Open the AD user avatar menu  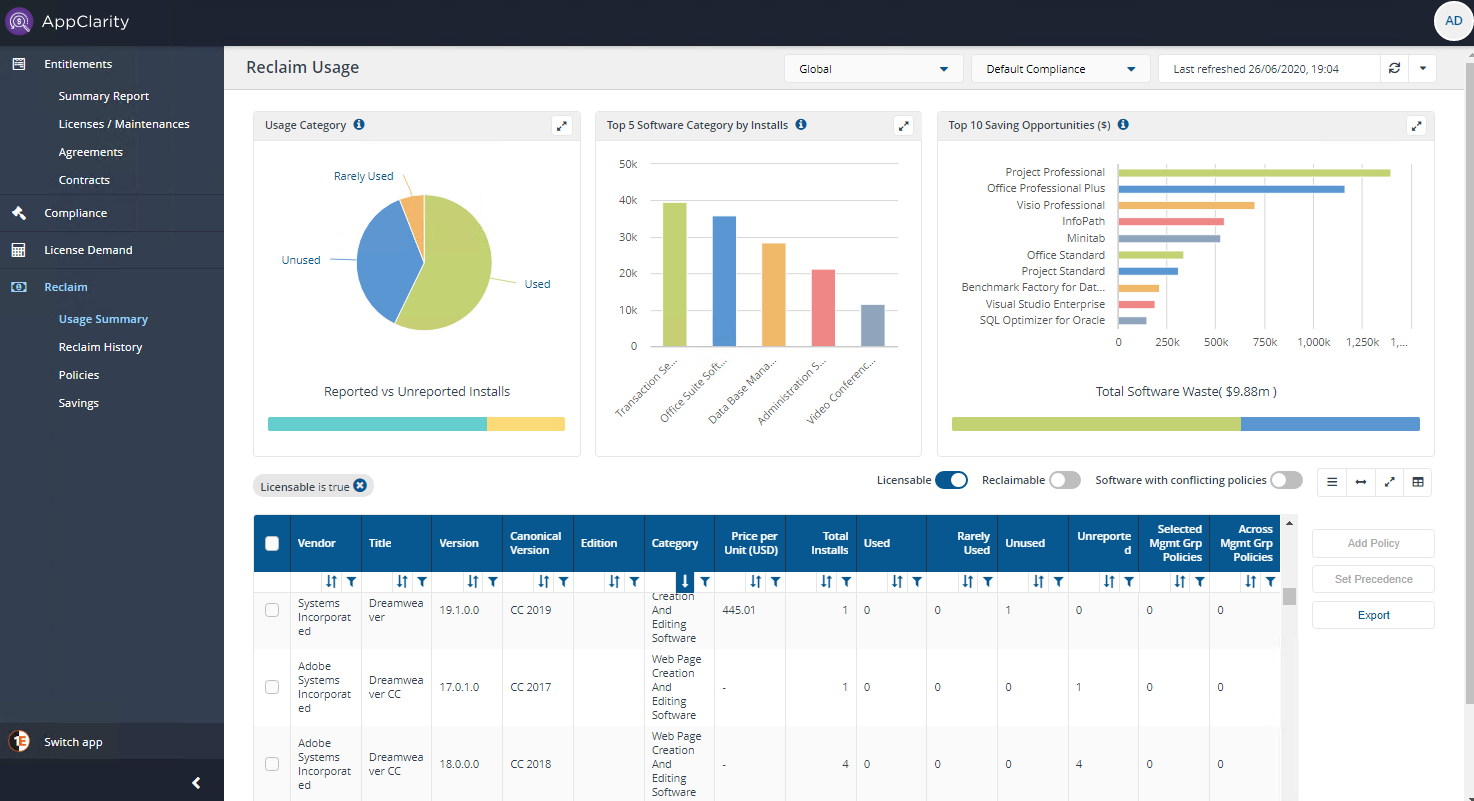[x=1453, y=21]
